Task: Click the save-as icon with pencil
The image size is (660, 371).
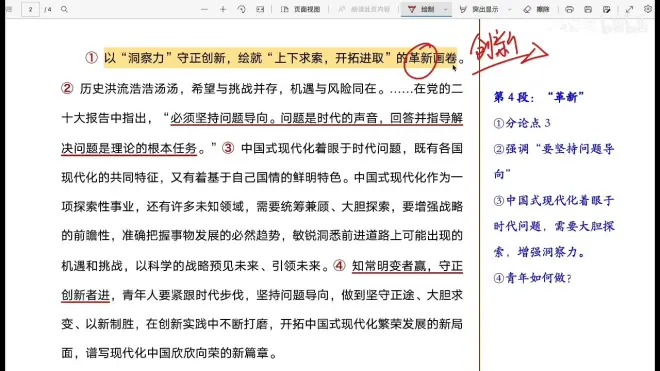Action: click(607, 9)
